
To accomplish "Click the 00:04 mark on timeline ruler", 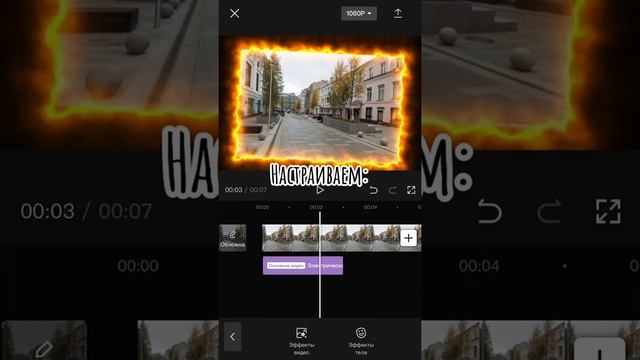I will pyautogui.click(x=370, y=207).
